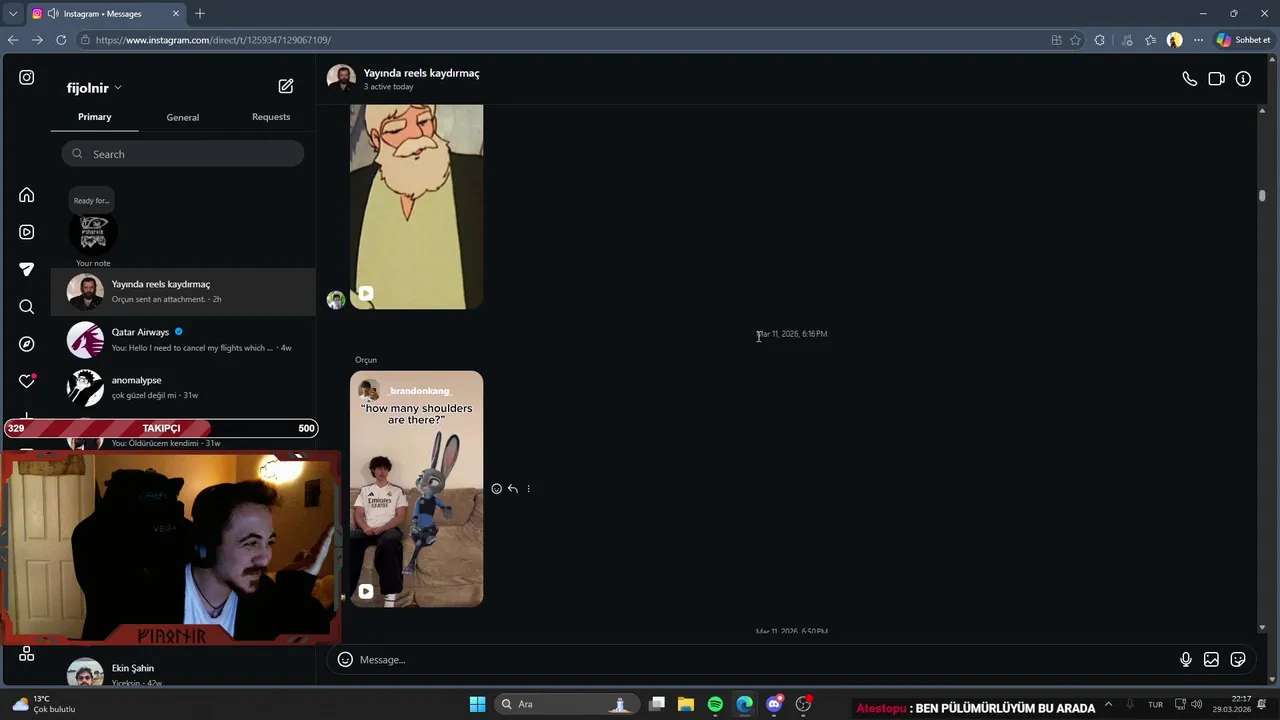Viewport: 1280px width, 720px height.
Task: Switch to the General tab
Action: click(x=183, y=117)
